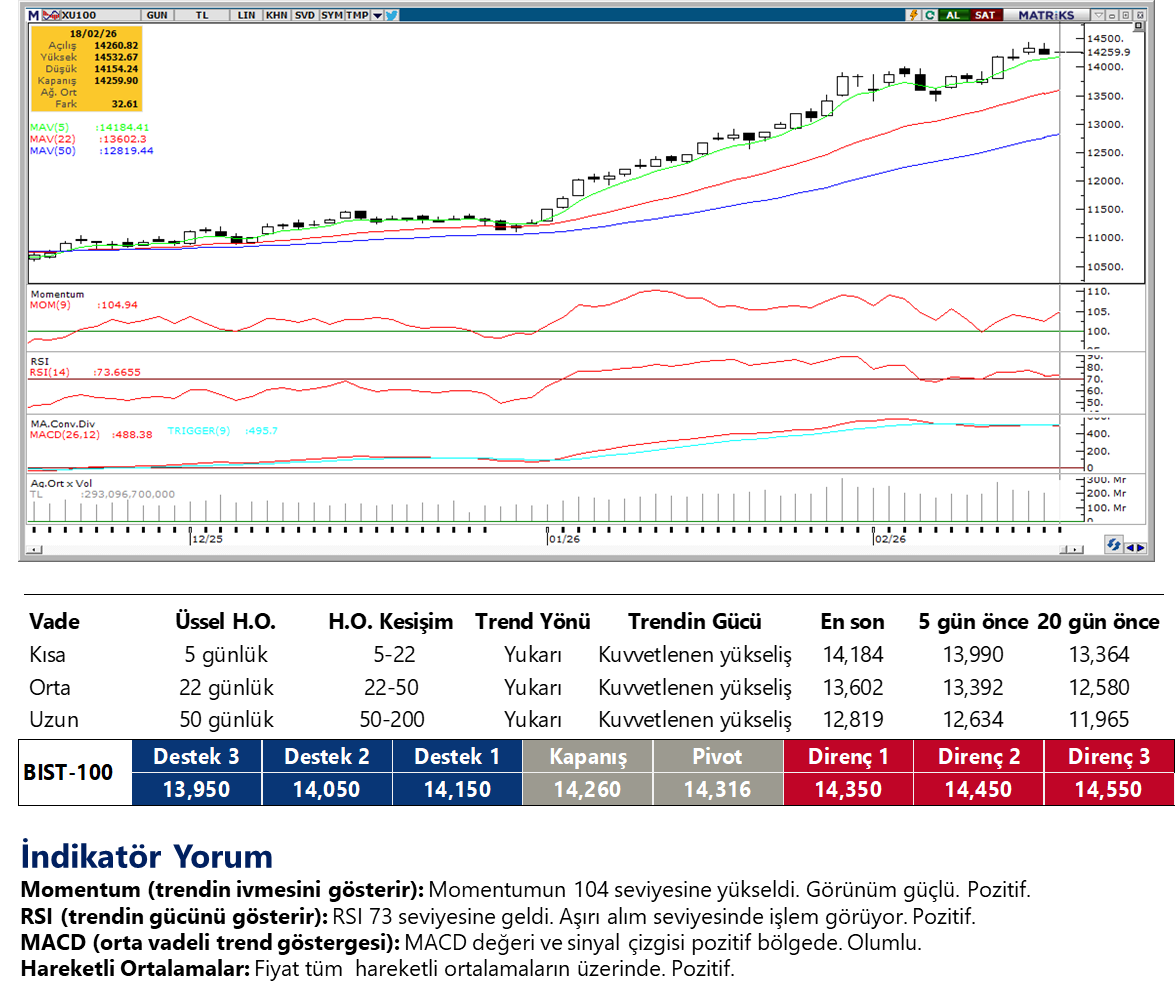This screenshot has width=1176, height=994.
Task: Toggle the SVD option in toolbar
Action: coord(304,15)
